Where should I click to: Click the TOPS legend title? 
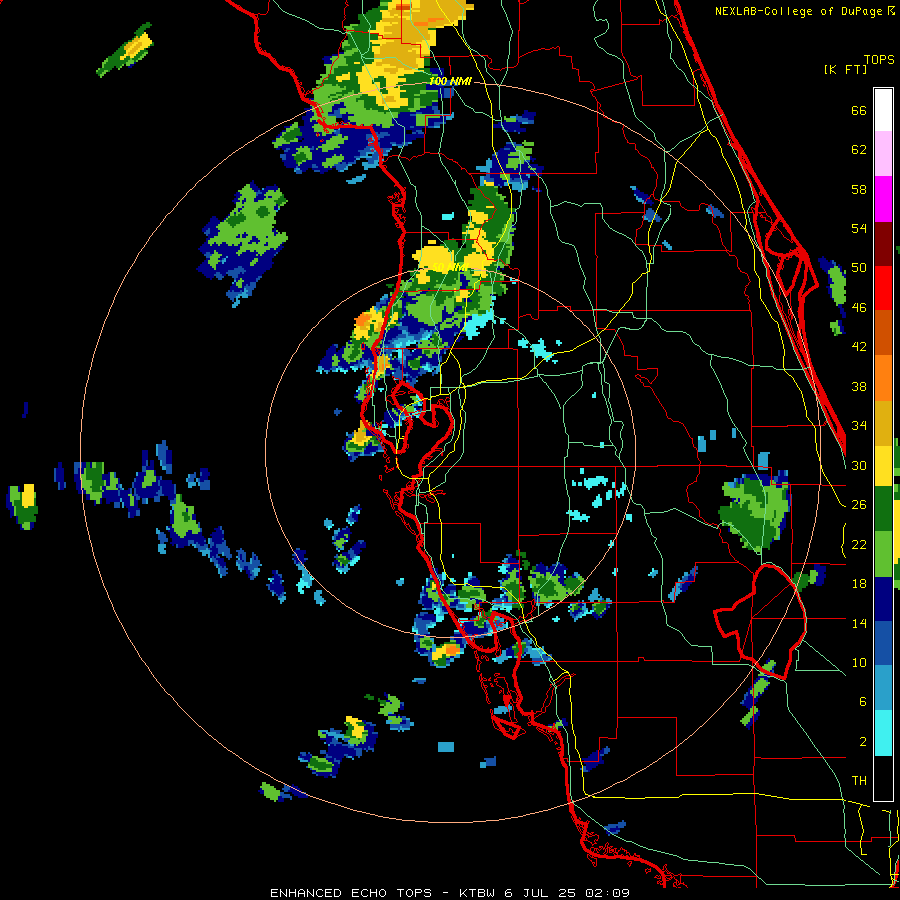pos(879,60)
